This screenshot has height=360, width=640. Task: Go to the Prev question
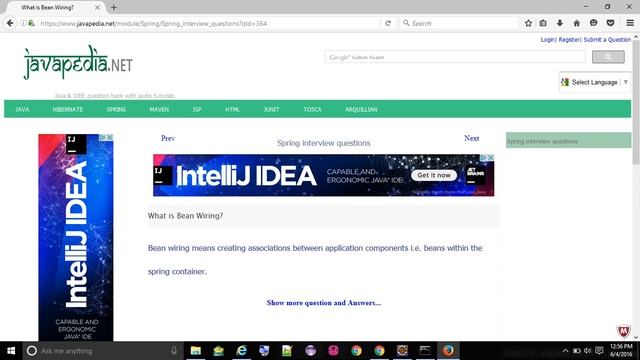point(168,138)
